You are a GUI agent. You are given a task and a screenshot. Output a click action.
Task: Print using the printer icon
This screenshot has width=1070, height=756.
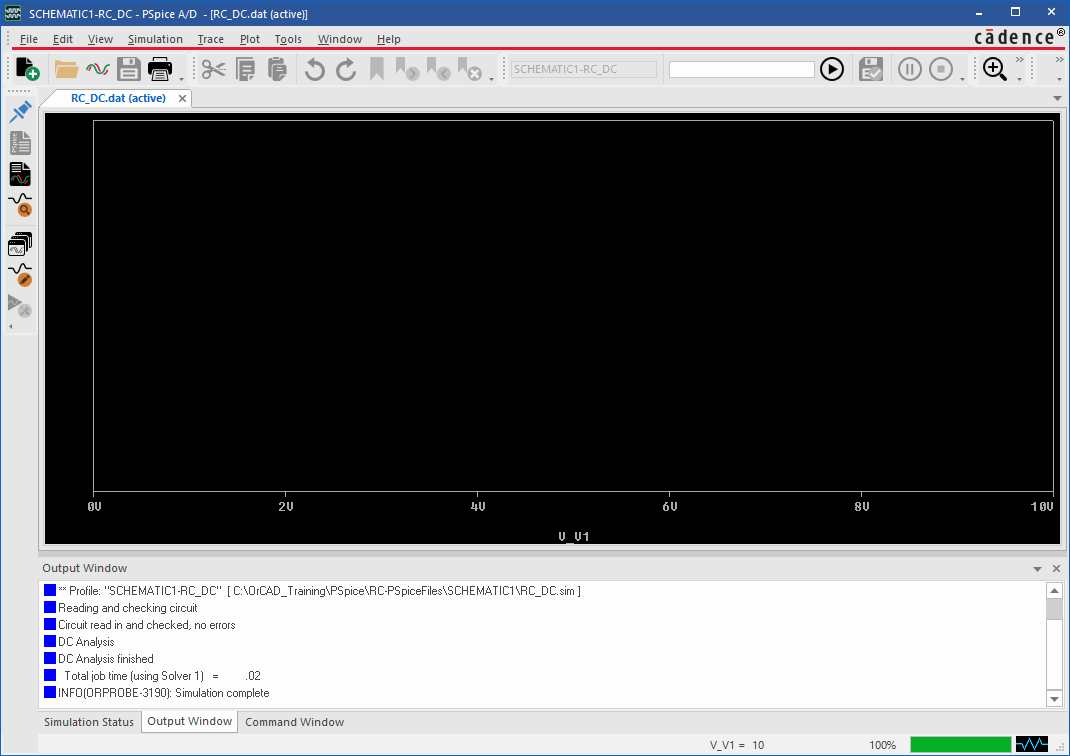click(160, 69)
